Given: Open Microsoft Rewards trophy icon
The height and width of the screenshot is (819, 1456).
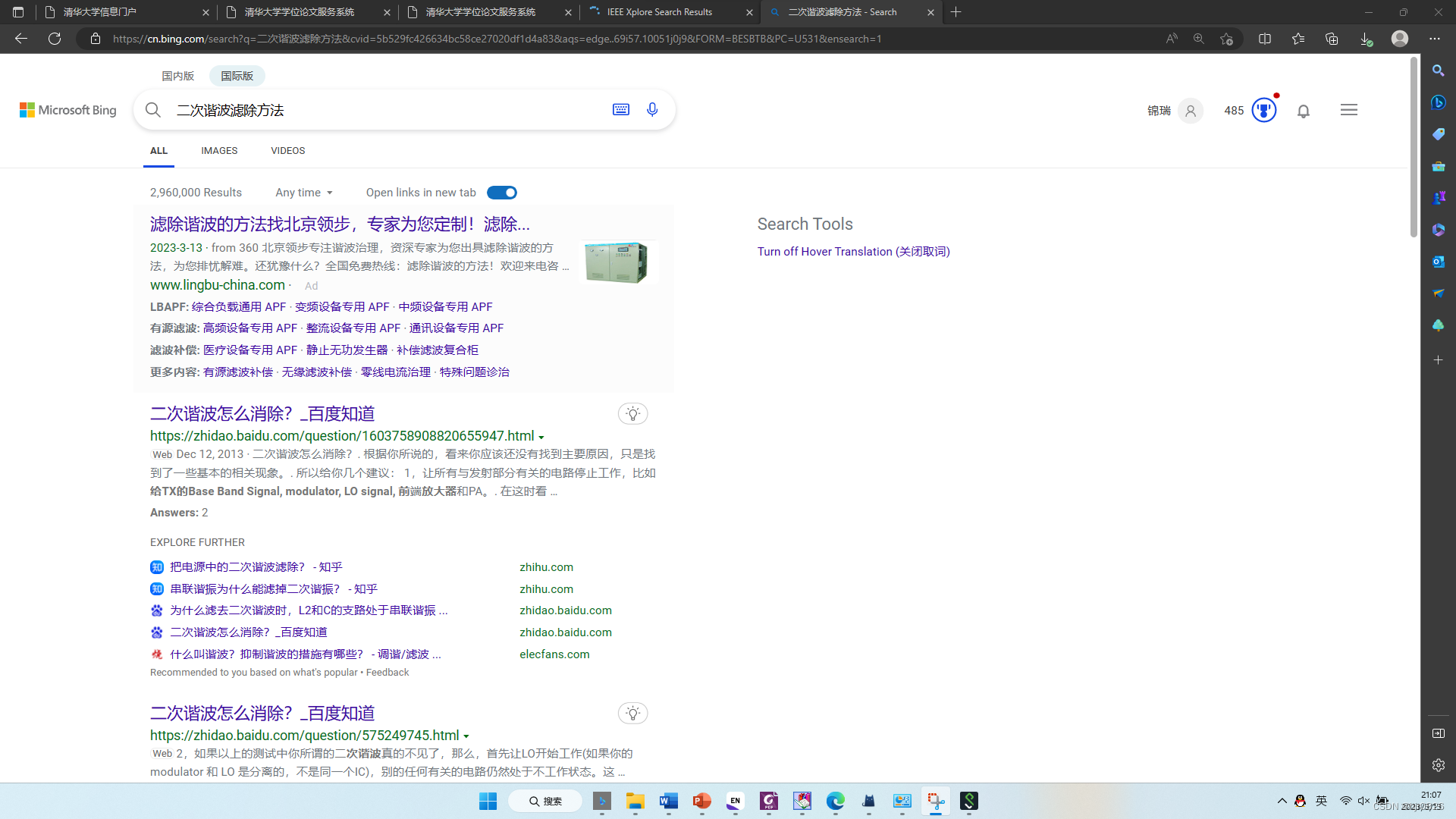Looking at the screenshot, I should click(x=1264, y=111).
